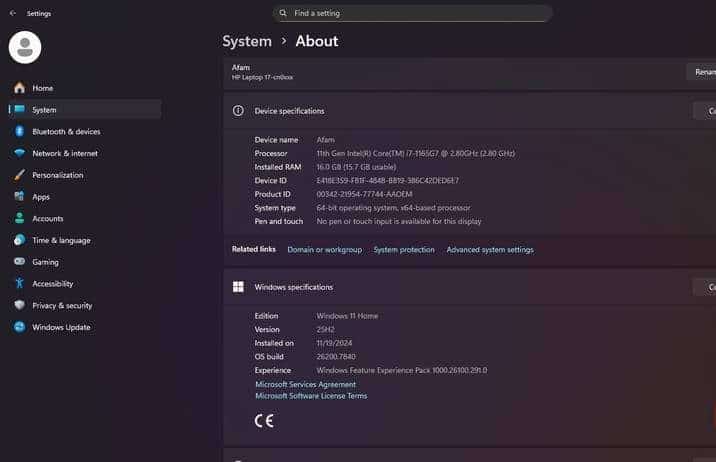The width and height of the screenshot is (716, 462).
Task: Open Bluetooth & devices settings
Action: [85, 131]
